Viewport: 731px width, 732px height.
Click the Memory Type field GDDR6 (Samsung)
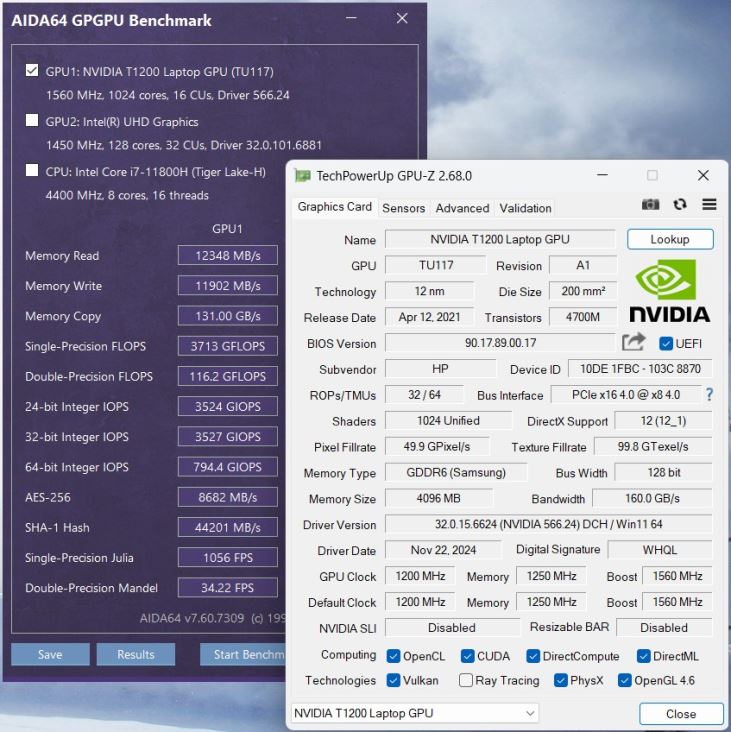[456, 472]
